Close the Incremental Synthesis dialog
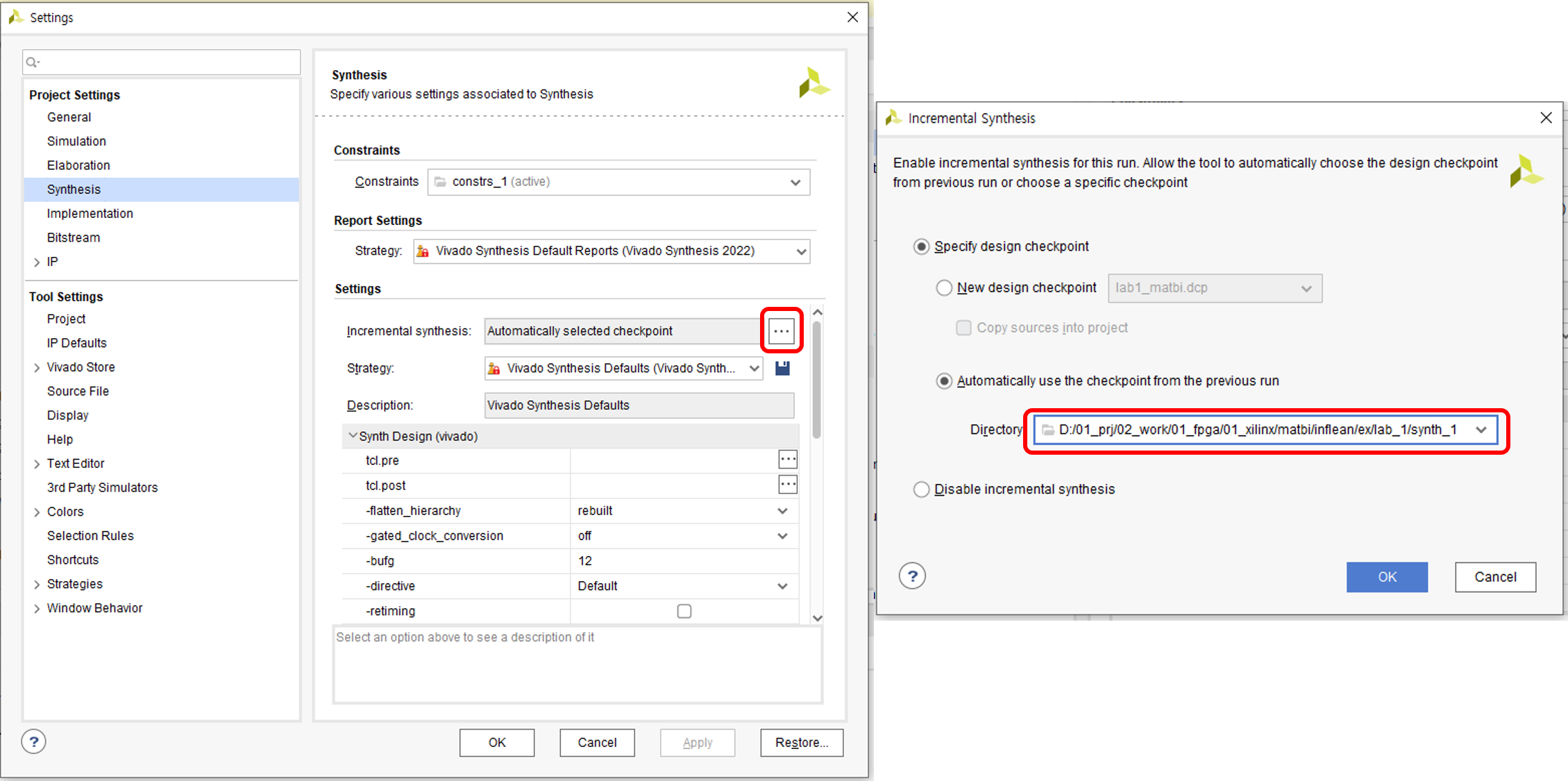 (1546, 118)
